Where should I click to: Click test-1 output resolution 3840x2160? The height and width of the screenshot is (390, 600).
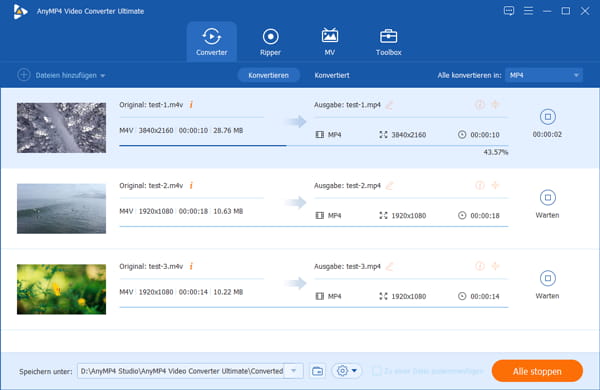pos(408,135)
